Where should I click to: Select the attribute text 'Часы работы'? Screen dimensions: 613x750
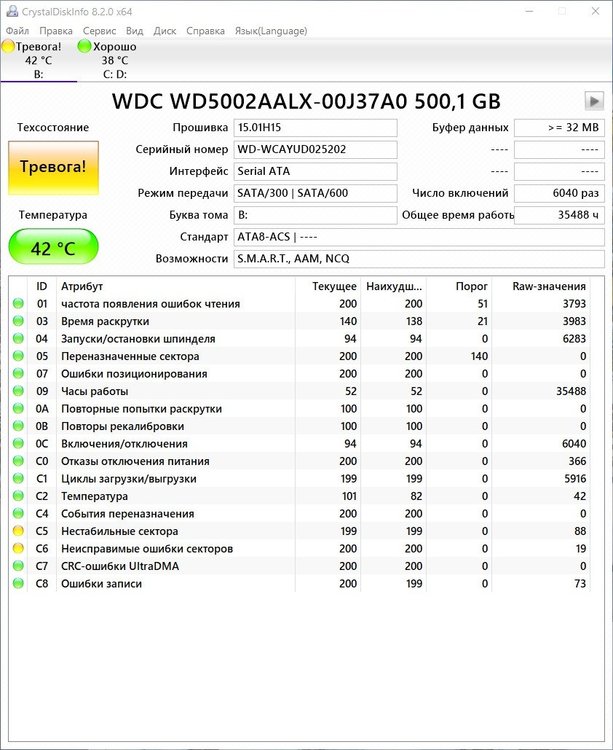pyautogui.click(x=95, y=391)
